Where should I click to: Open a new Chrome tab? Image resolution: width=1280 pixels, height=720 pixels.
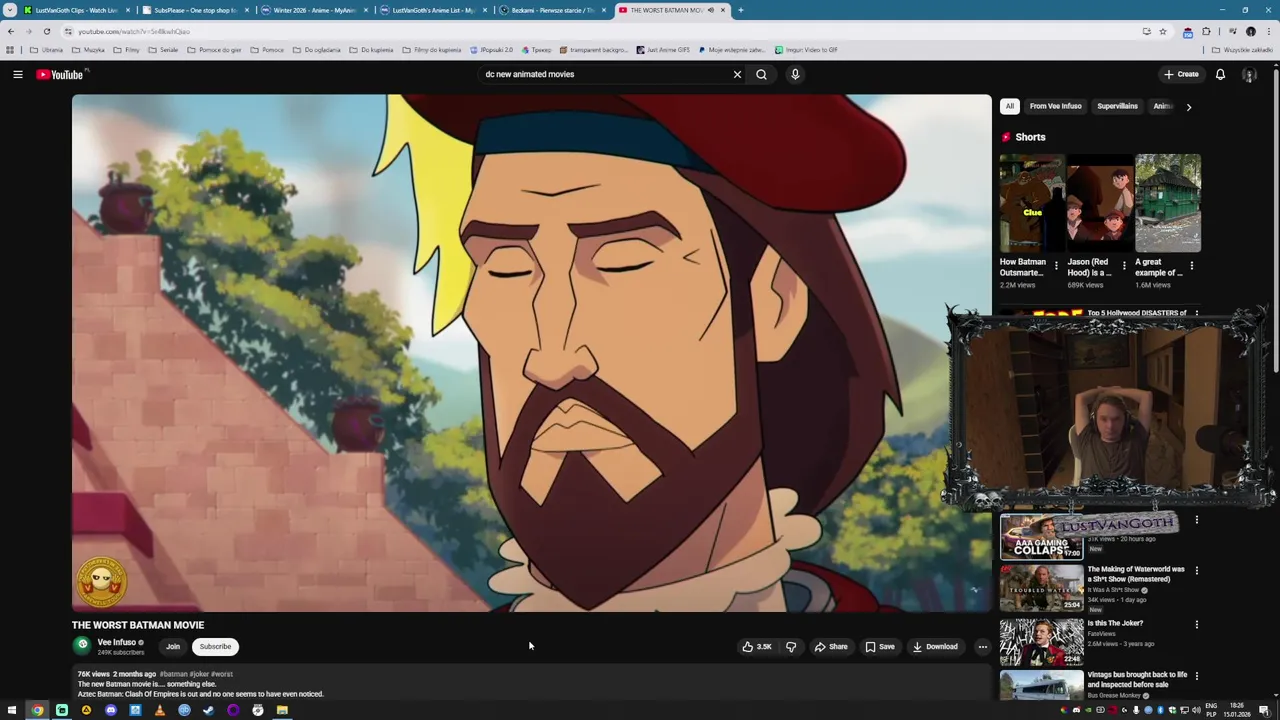740,10
